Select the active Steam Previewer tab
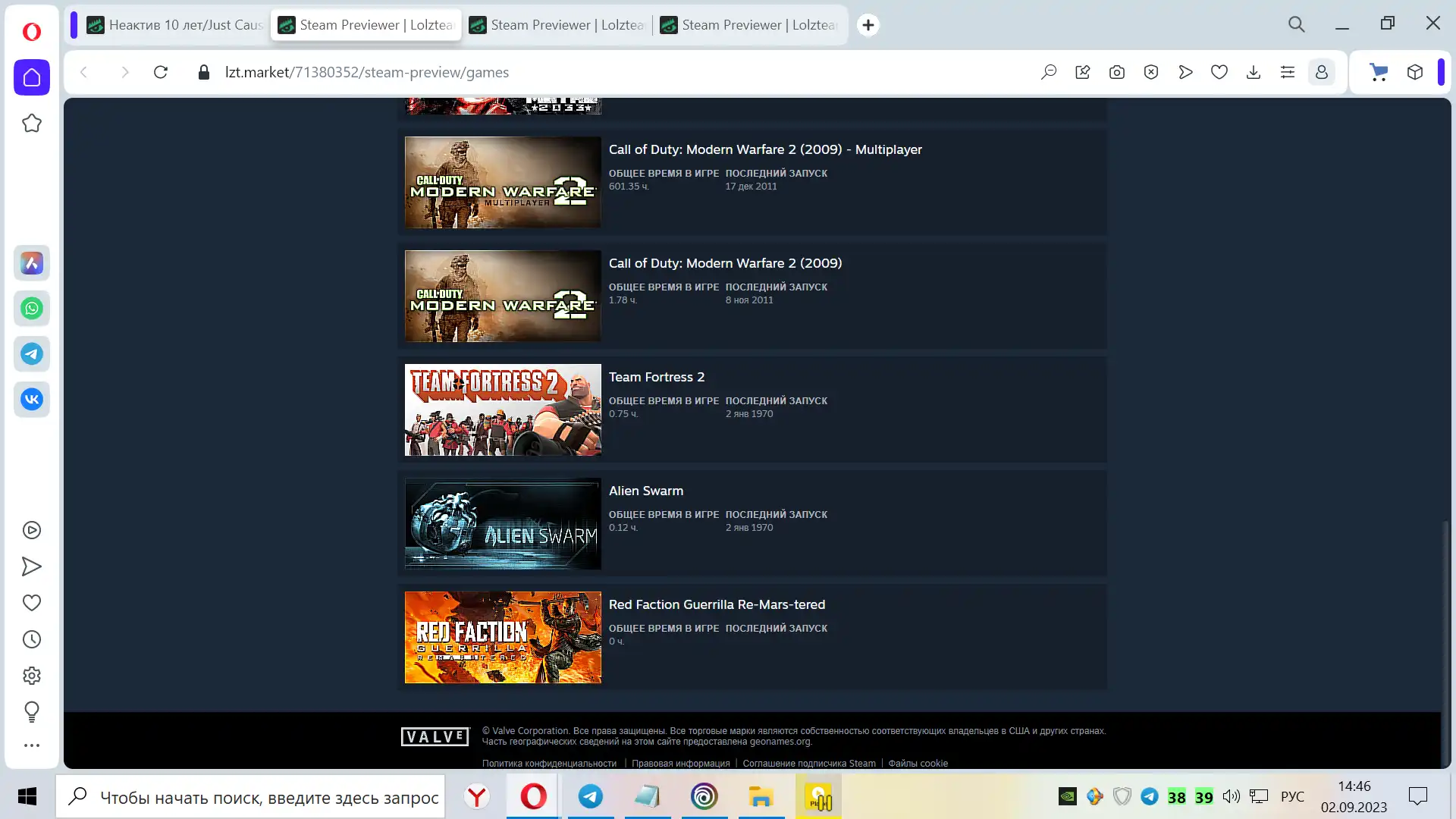The width and height of the screenshot is (1456, 819). click(366, 25)
